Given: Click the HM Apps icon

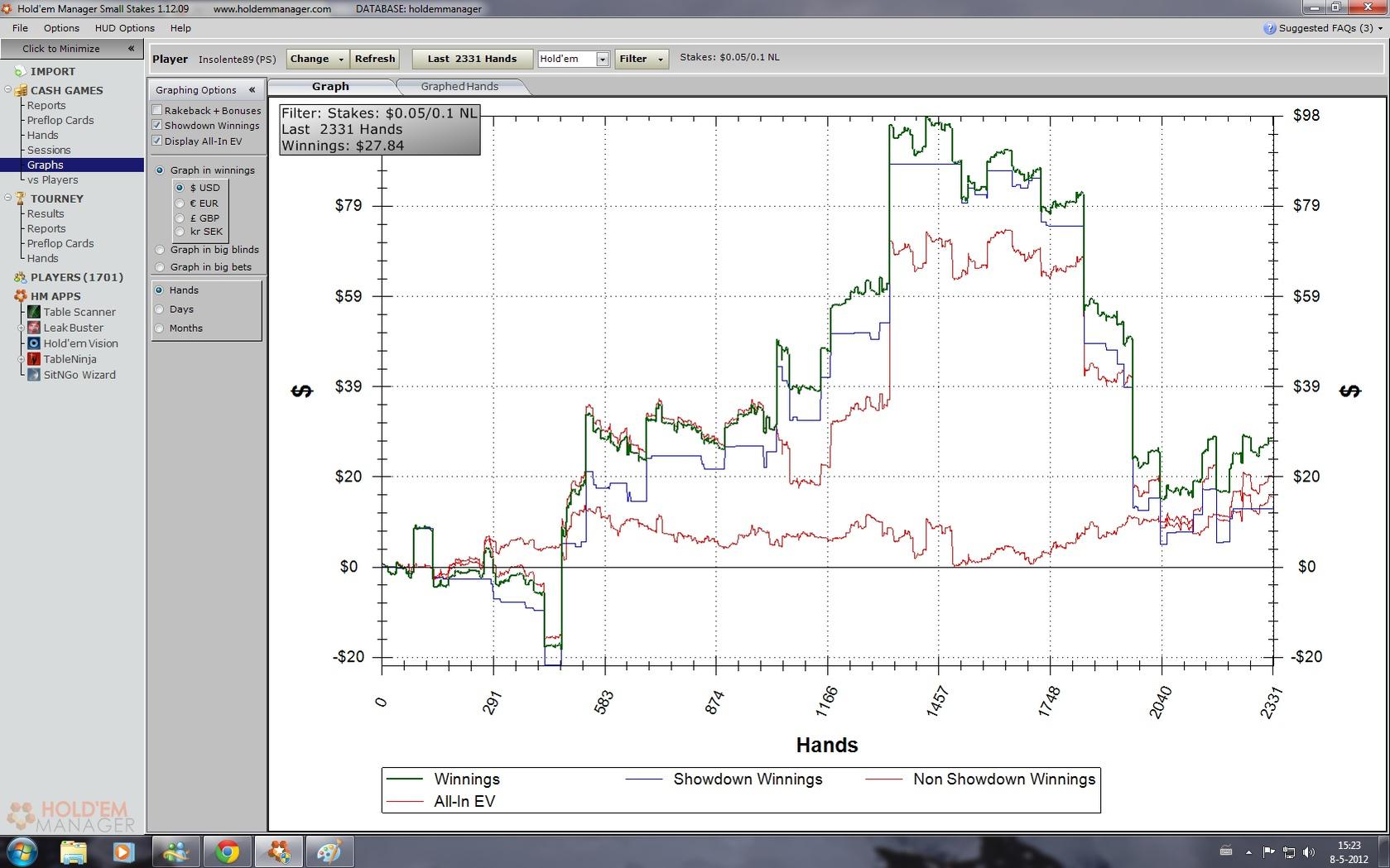Looking at the screenshot, I should click(21, 296).
